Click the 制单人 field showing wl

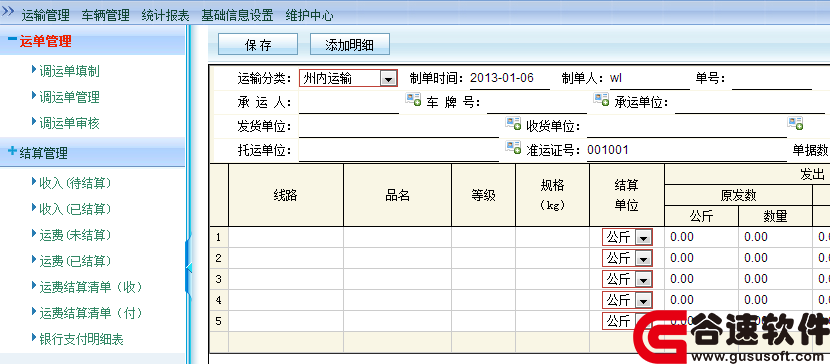point(649,78)
